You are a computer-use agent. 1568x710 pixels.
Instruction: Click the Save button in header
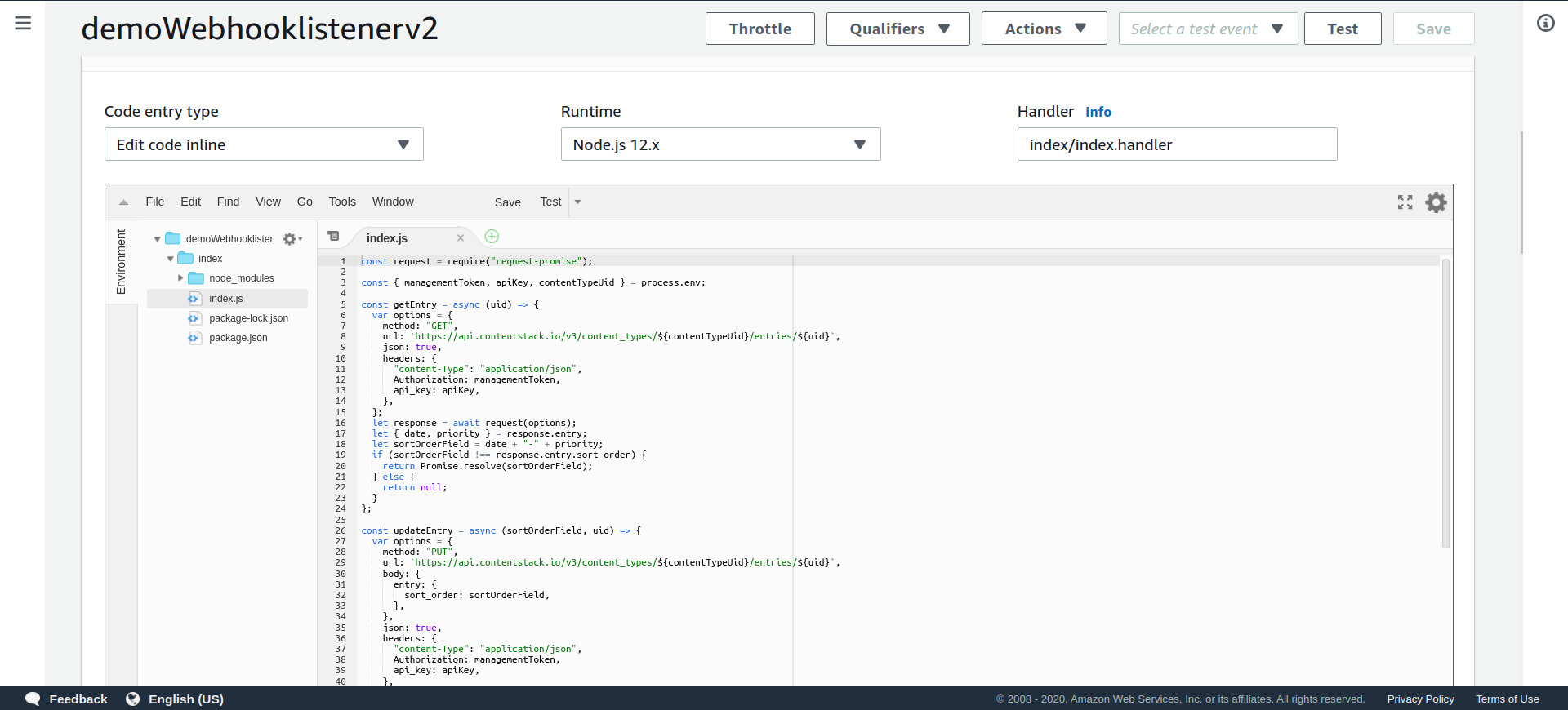pos(1433,29)
